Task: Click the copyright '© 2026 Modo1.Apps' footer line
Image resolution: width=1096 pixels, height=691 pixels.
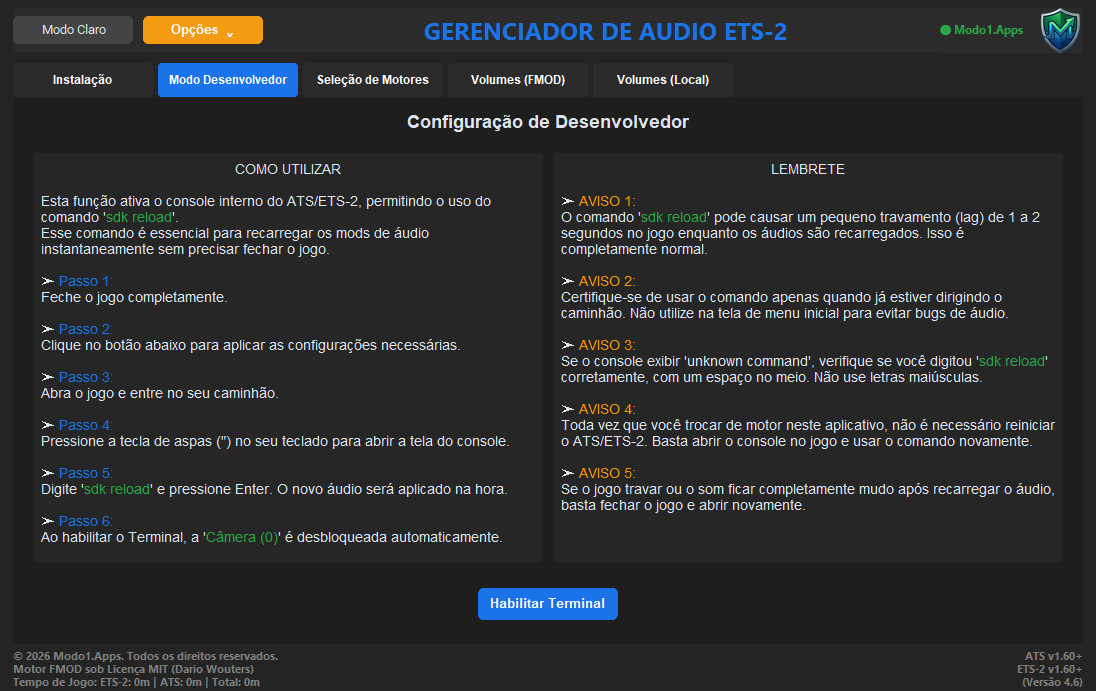Action: tap(145, 656)
